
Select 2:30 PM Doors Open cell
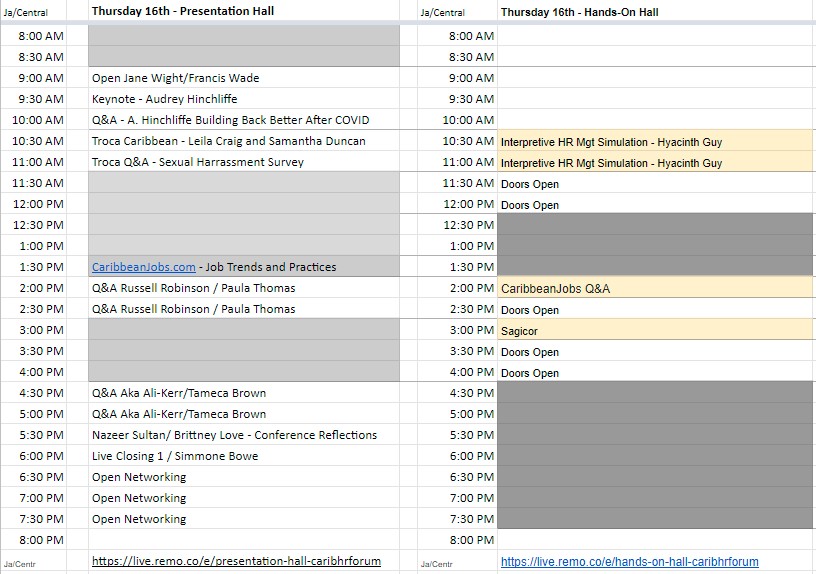[655, 309]
